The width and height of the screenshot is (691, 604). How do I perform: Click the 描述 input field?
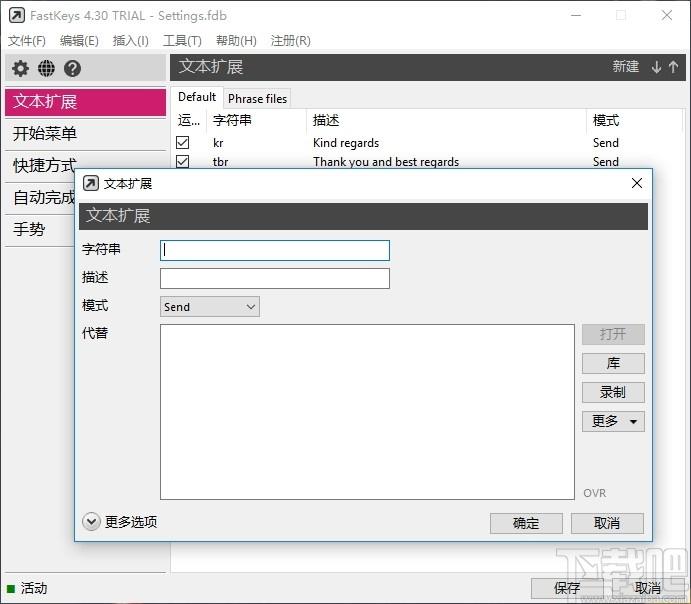(x=275, y=278)
